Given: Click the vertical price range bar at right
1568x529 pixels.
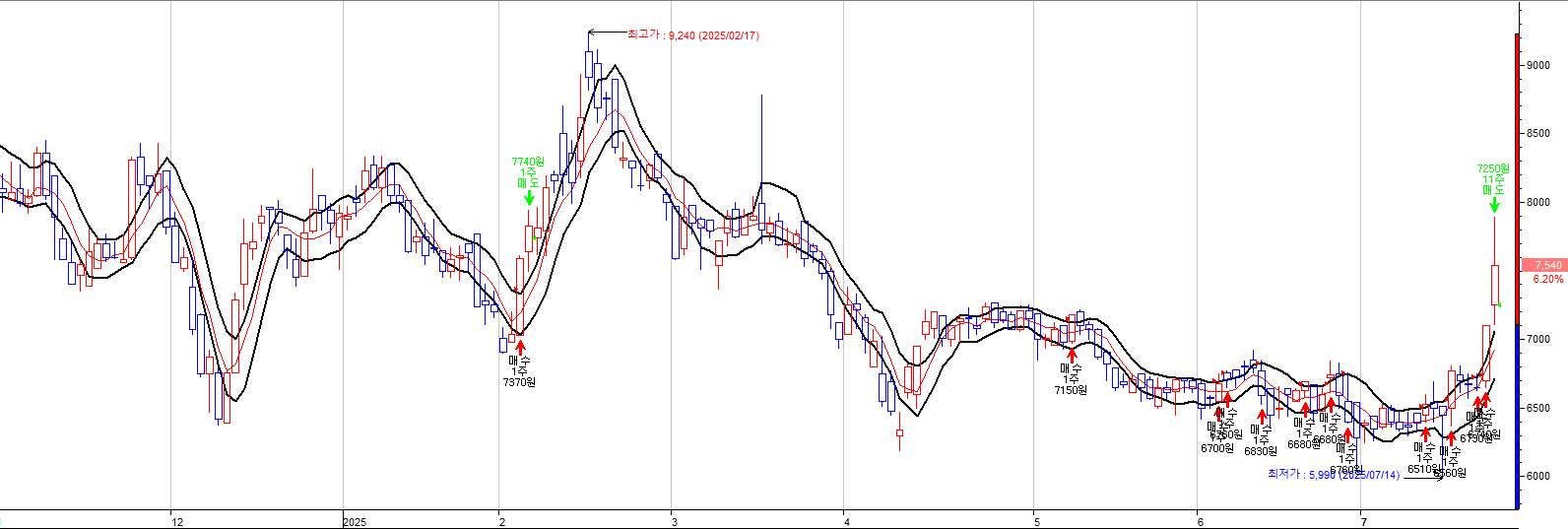Looking at the screenshot, I should [1517, 271].
